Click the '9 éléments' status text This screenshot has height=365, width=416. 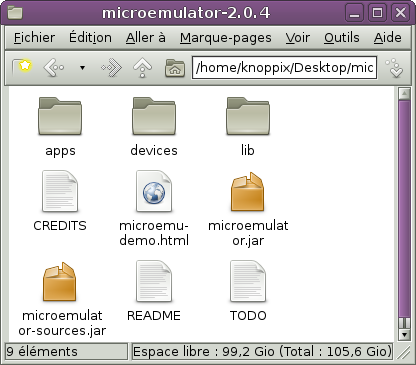(42, 352)
